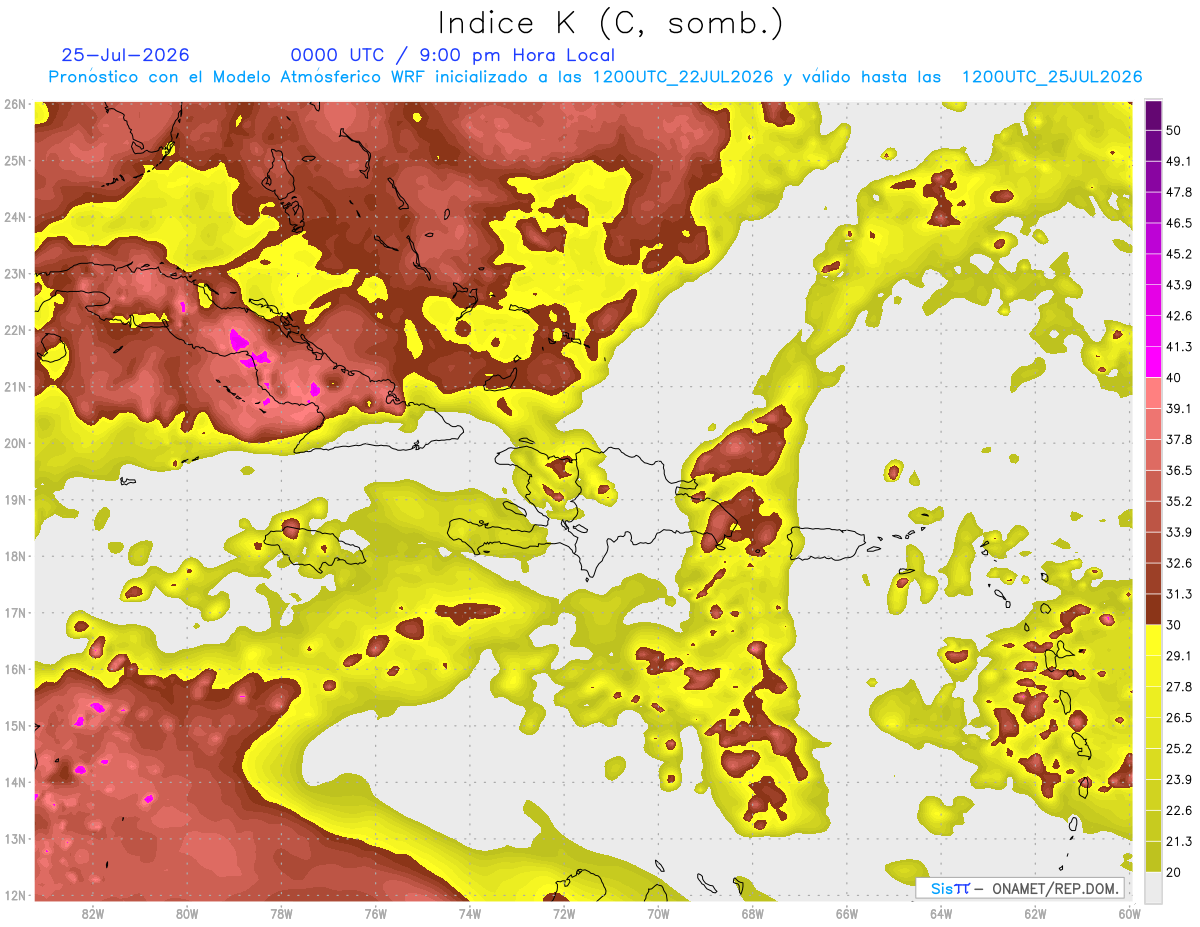Viewport: 1200px width, 927px height.
Task: Click the longitude axis label "78W"
Action: click(x=281, y=913)
